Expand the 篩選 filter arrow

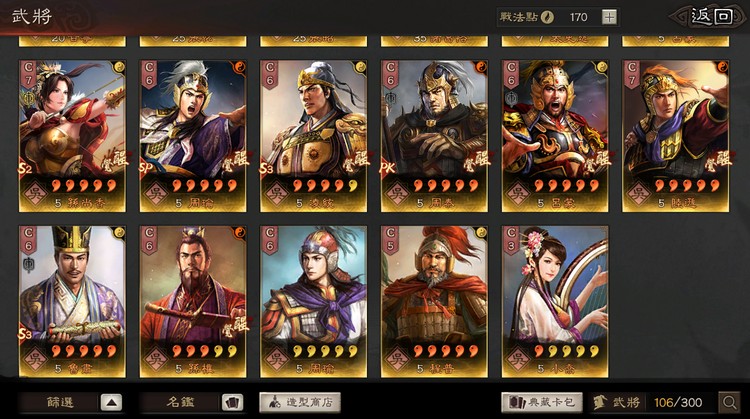[x=111, y=403]
